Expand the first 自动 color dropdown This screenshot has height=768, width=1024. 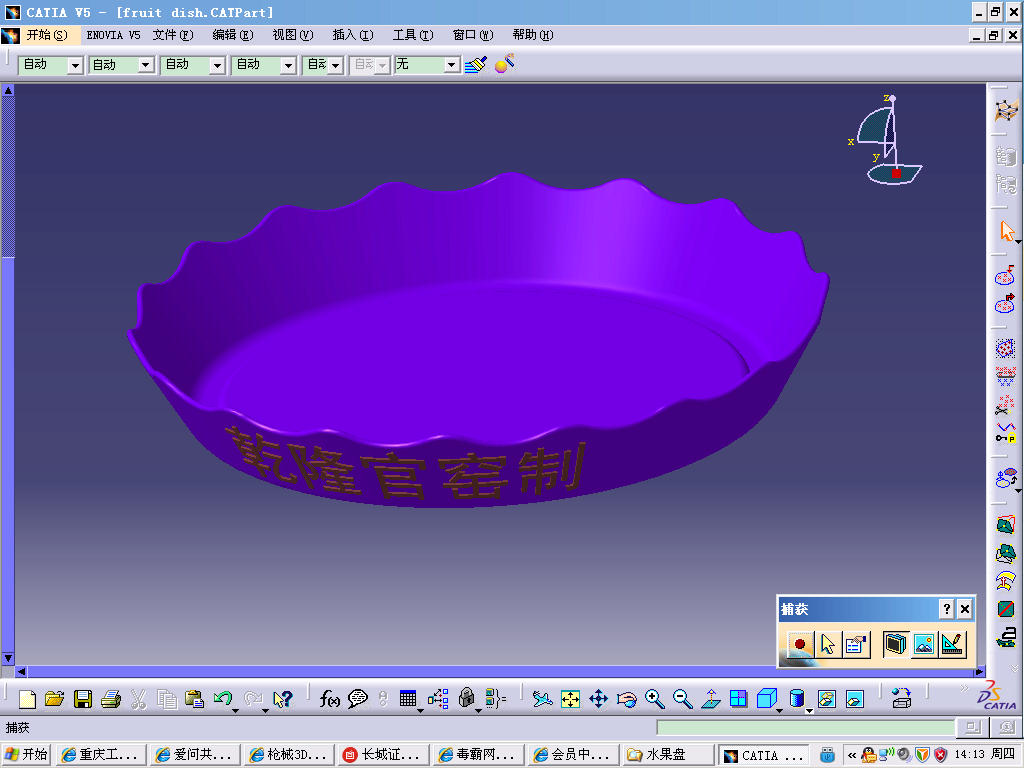(x=75, y=65)
